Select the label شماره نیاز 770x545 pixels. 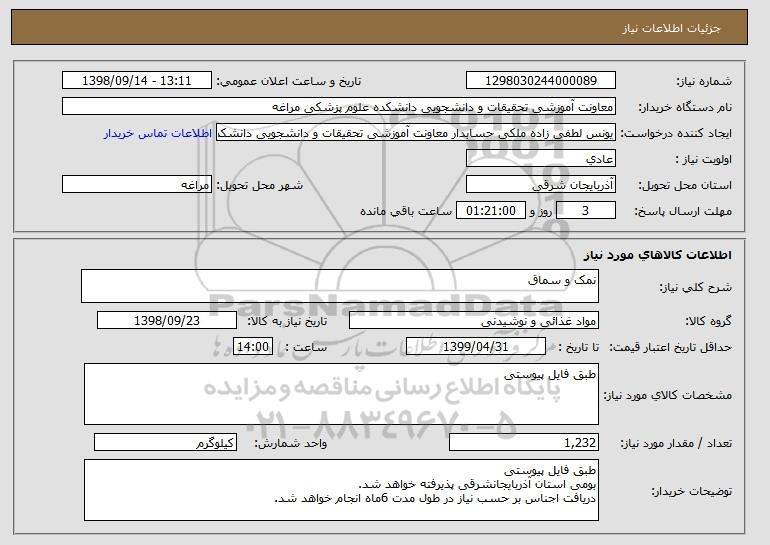pyautogui.click(x=704, y=82)
